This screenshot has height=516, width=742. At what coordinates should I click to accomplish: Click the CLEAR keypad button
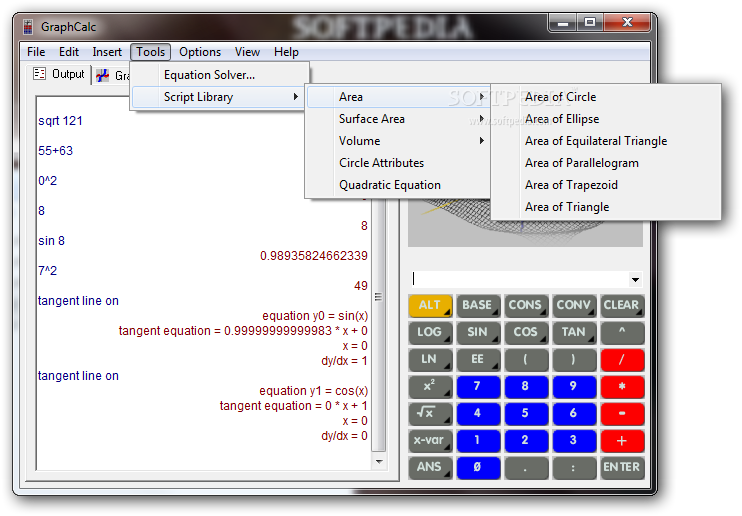[x=622, y=305]
